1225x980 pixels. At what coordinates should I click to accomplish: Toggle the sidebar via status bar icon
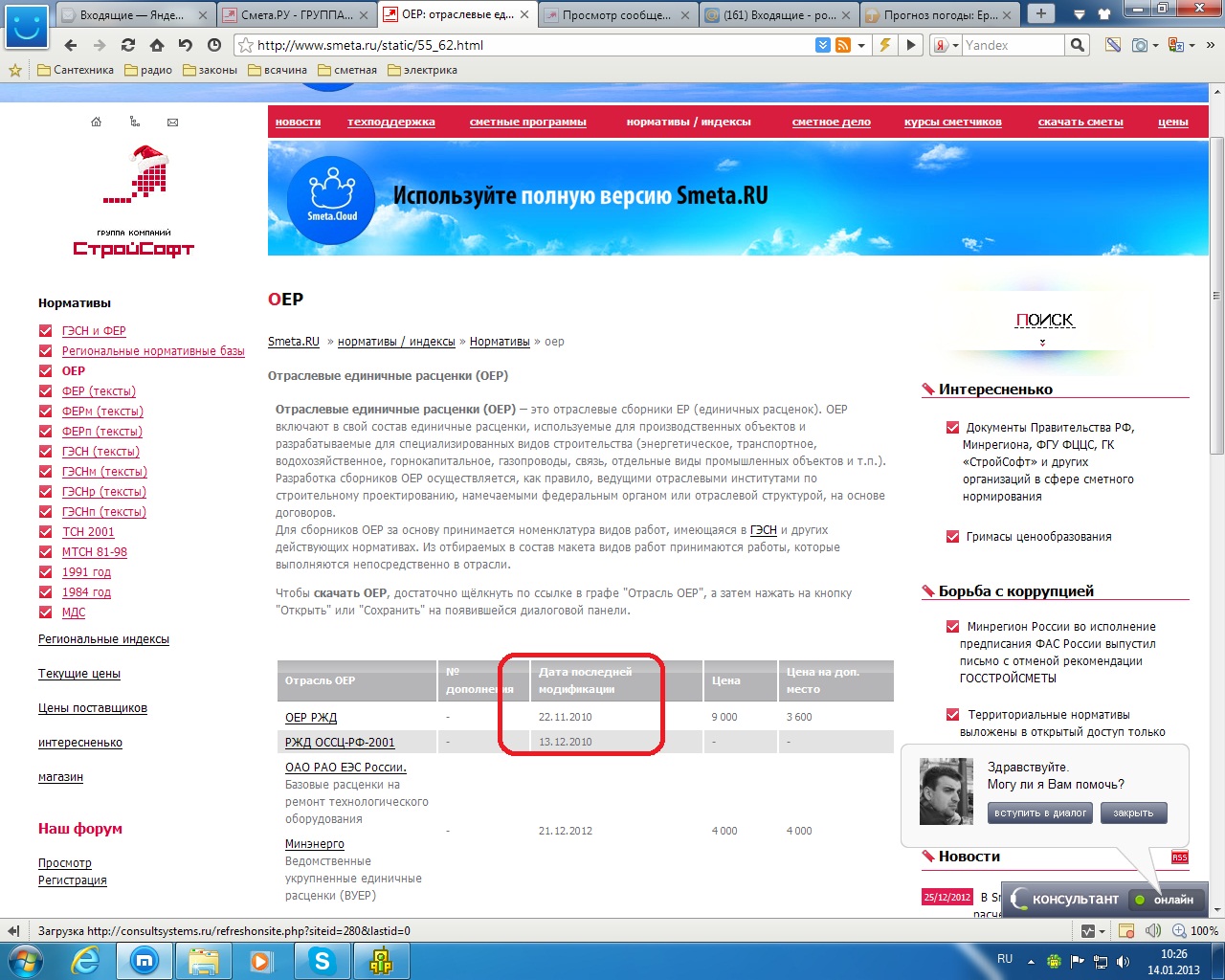[13, 930]
